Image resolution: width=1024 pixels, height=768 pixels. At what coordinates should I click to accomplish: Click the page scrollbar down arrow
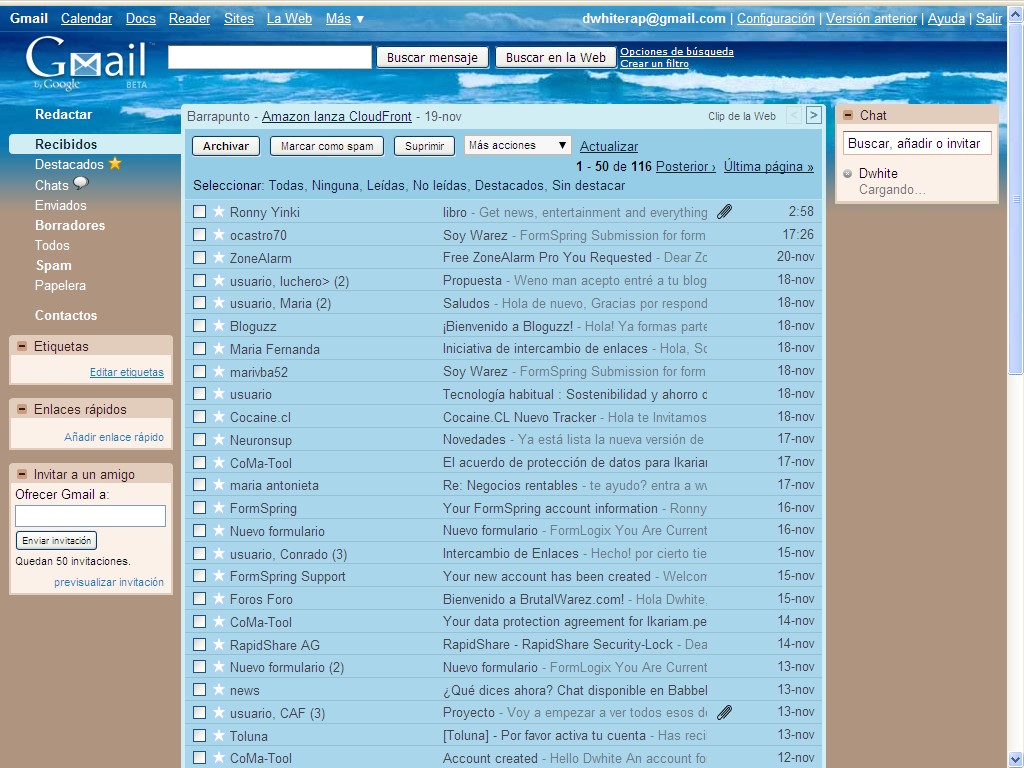tap(1016, 760)
